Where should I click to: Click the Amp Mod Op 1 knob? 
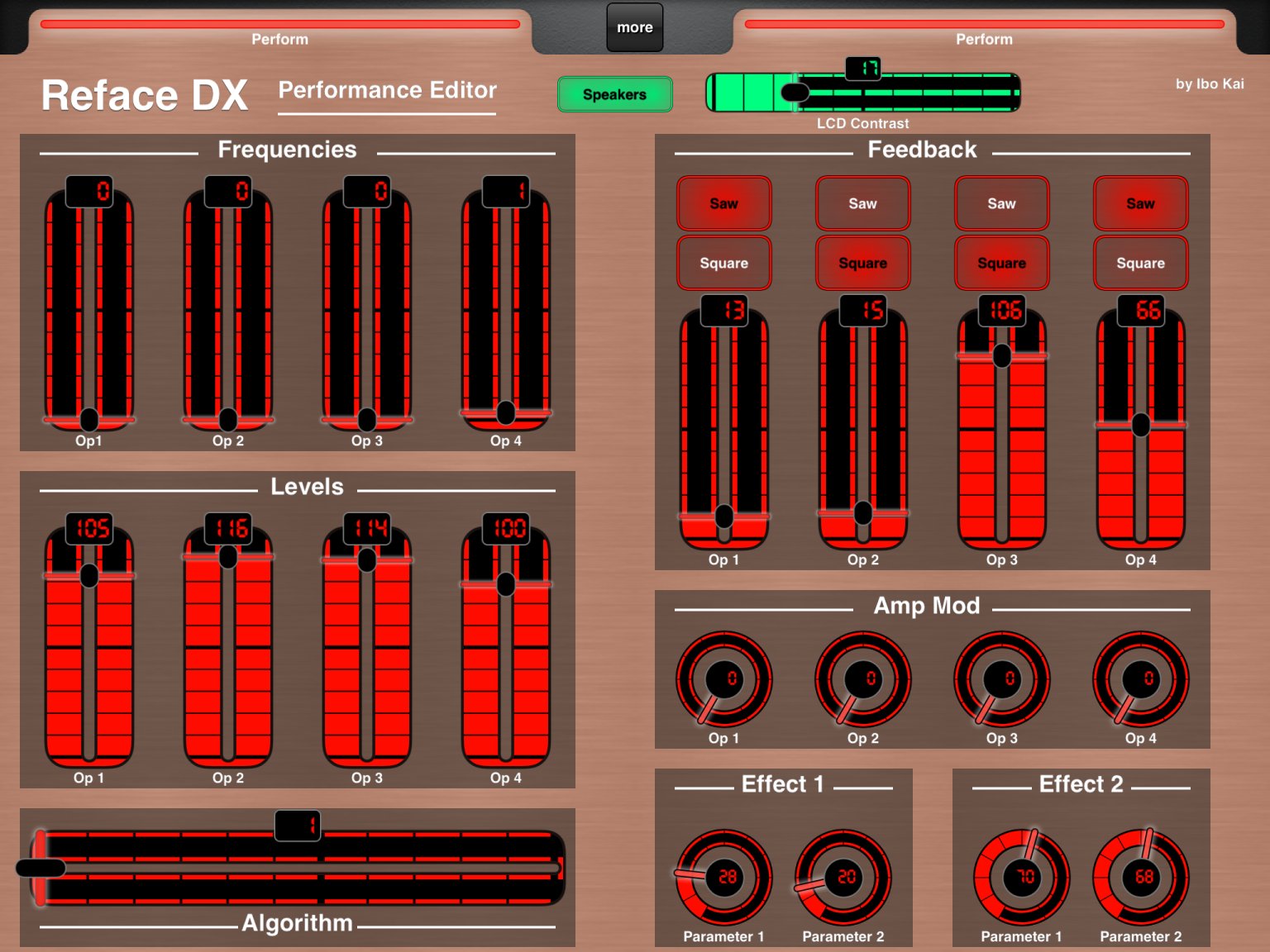coord(724,680)
